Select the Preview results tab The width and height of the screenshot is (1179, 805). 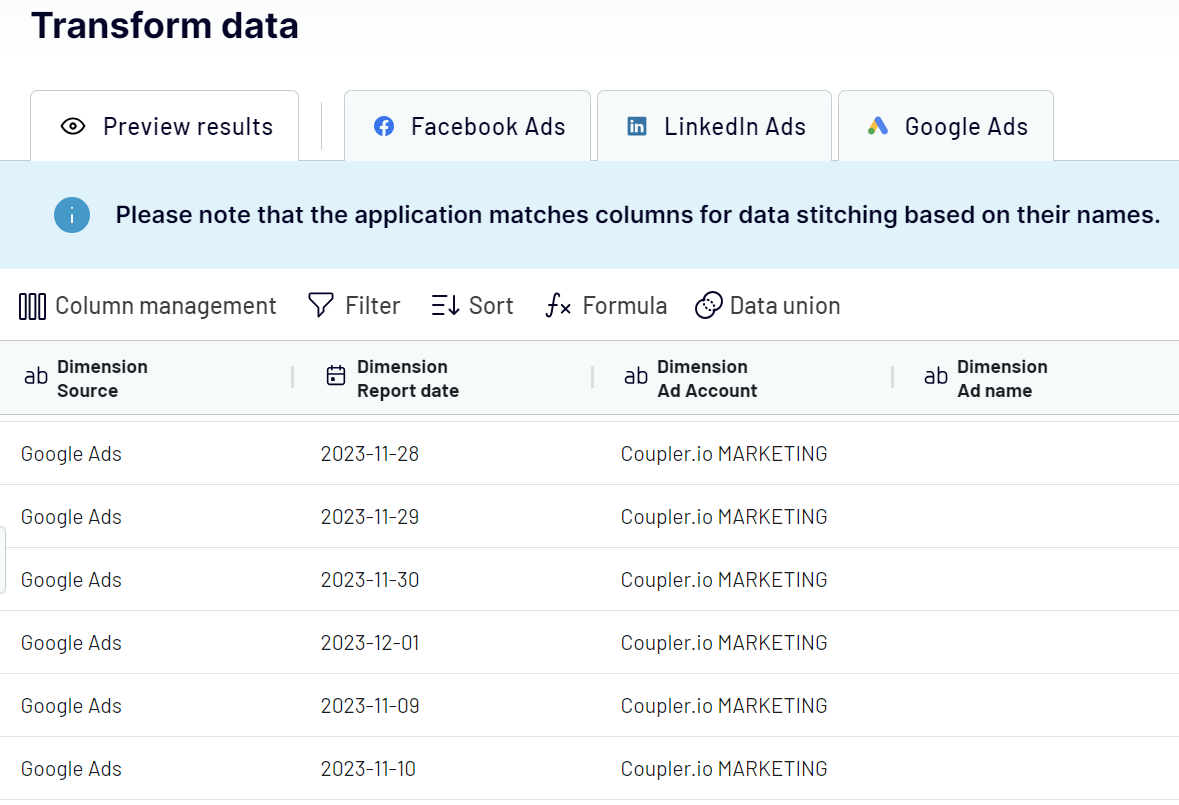point(164,126)
